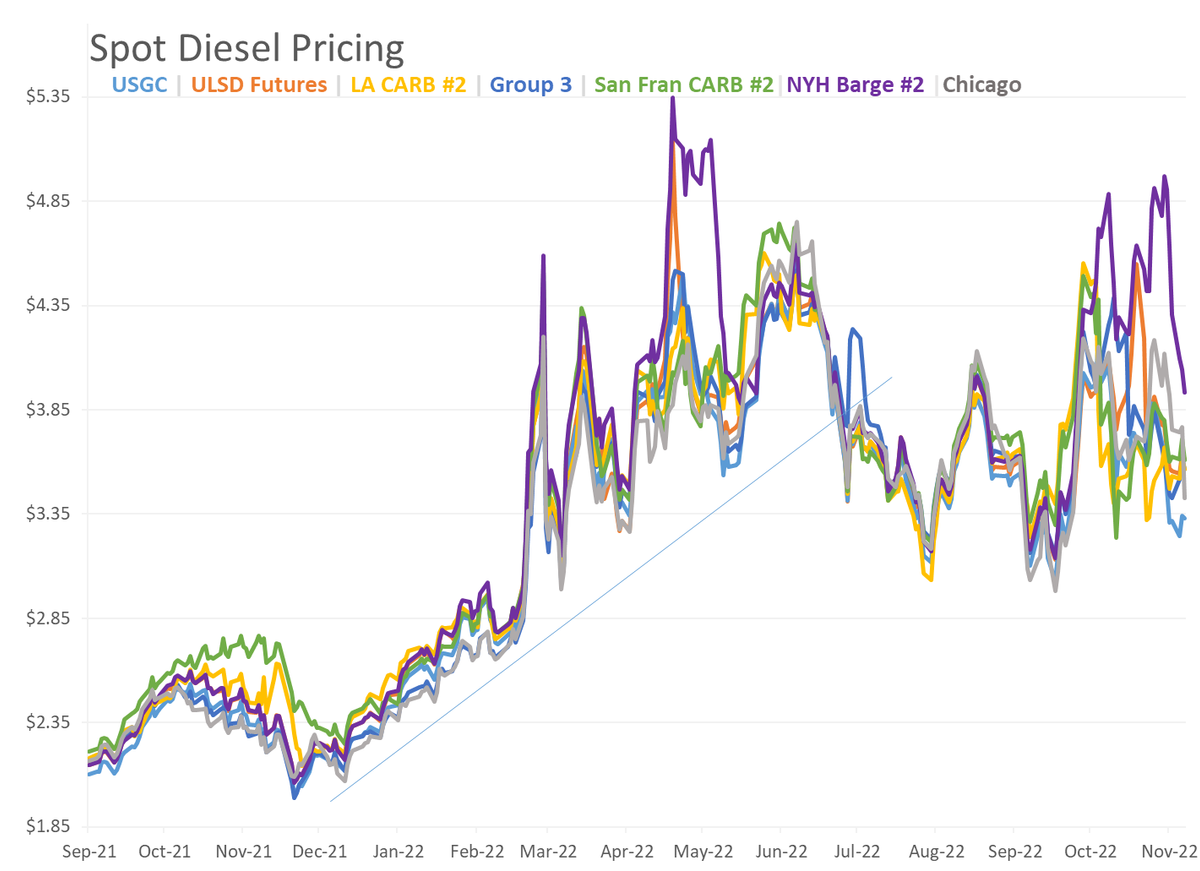Click the Oct-21 x-axis label
The width and height of the screenshot is (1200, 871).
coord(164,852)
